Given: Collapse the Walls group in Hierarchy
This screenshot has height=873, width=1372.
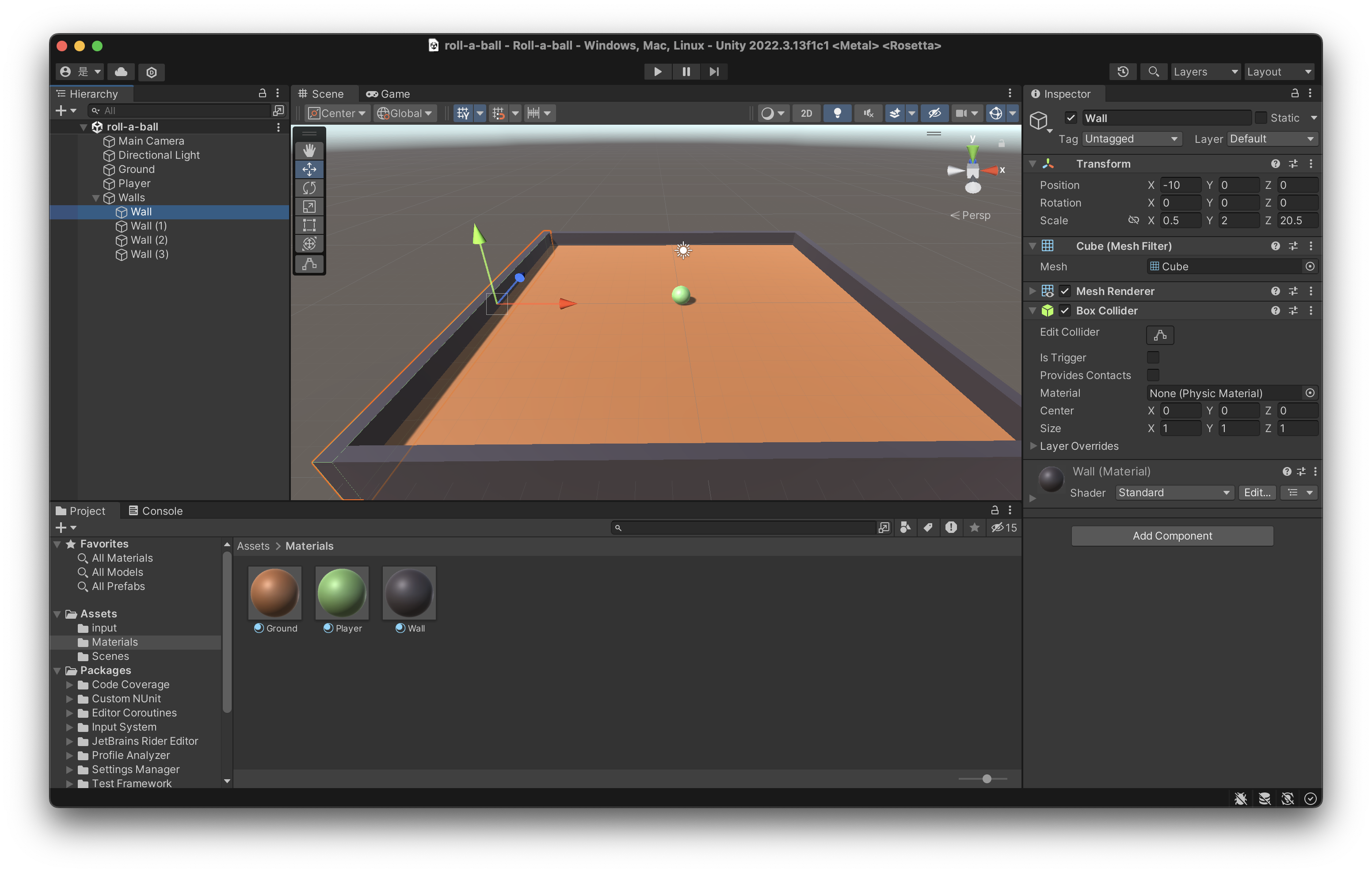Looking at the screenshot, I should pos(96,198).
